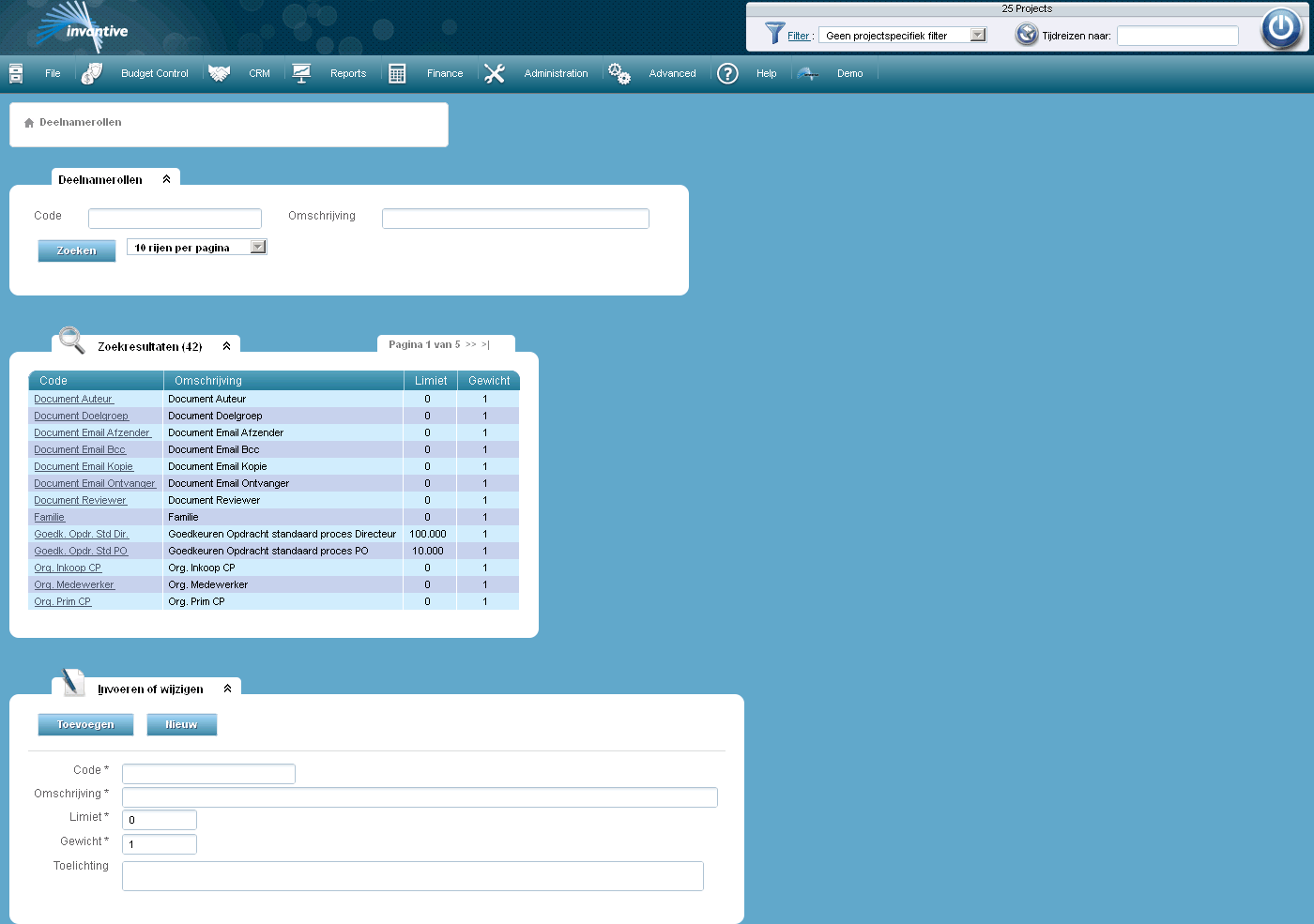This screenshot has width=1314, height=924.
Task: Open the Document Email Bcc link
Action: [80, 449]
